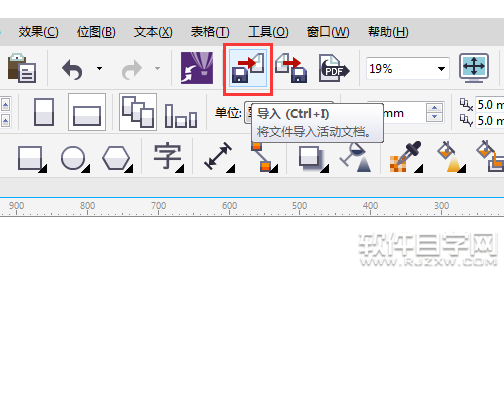
Task: Toggle the all pages layout button
Action: [138, 112]
